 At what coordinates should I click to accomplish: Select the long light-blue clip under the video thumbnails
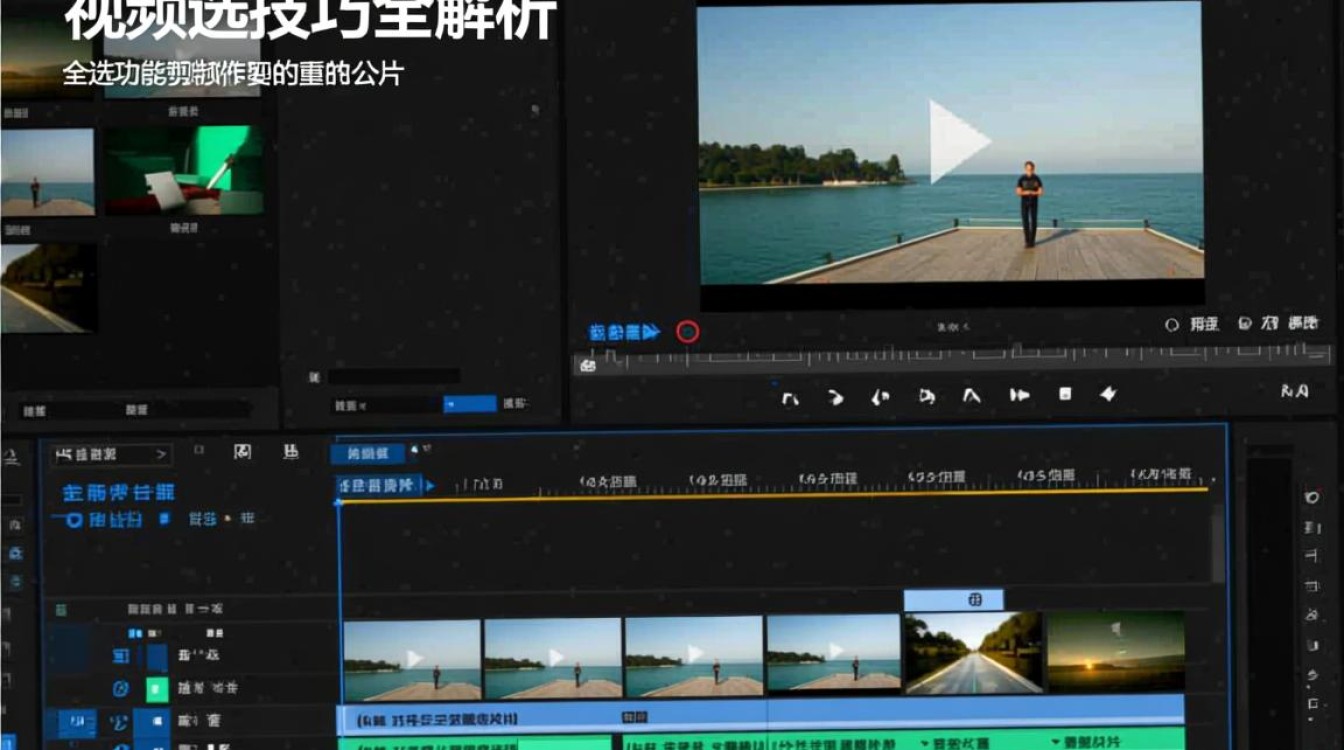click(x=761, y=716)
